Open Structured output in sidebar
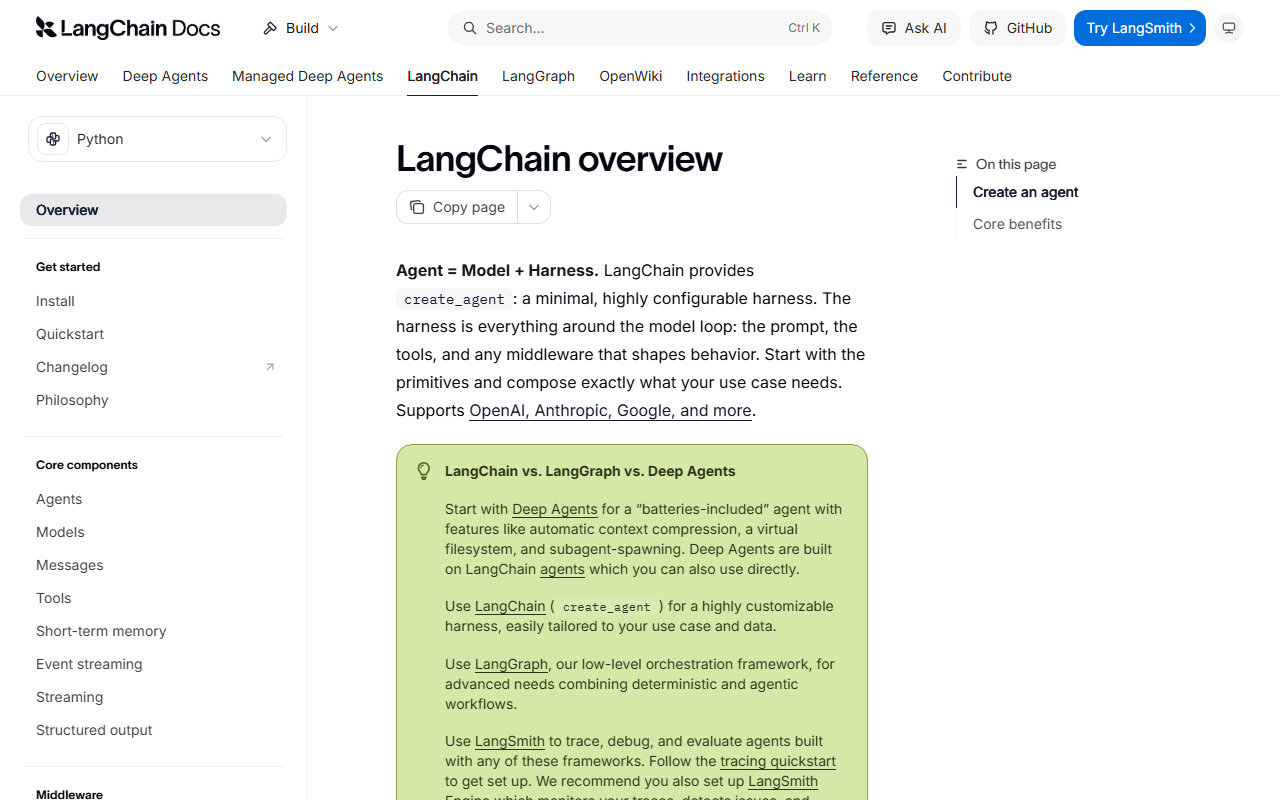 [94, 730]
